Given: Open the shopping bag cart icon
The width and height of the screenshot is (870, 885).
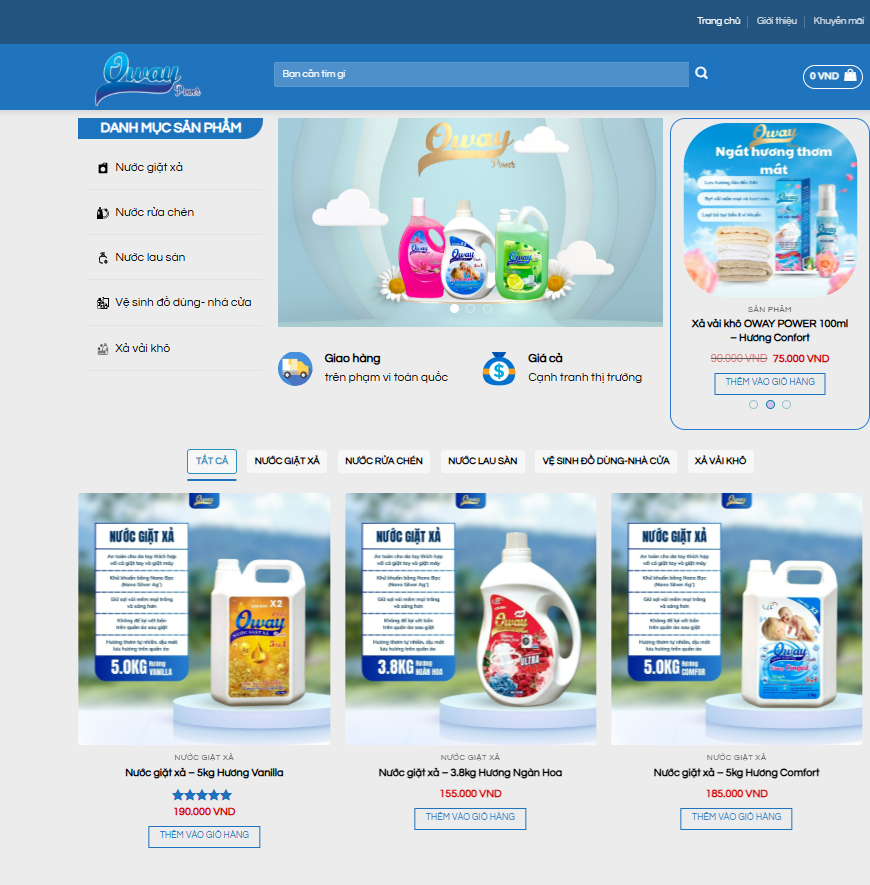Looking at the screenshot, I should 850,76.
